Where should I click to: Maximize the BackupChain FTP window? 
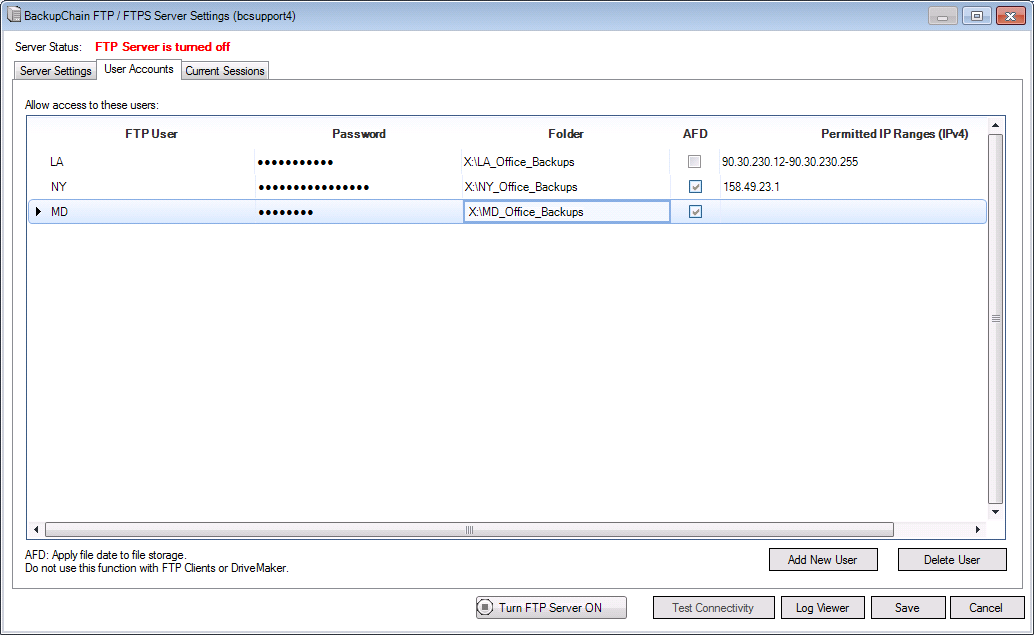pyautogui.click(x=977, y=16)
